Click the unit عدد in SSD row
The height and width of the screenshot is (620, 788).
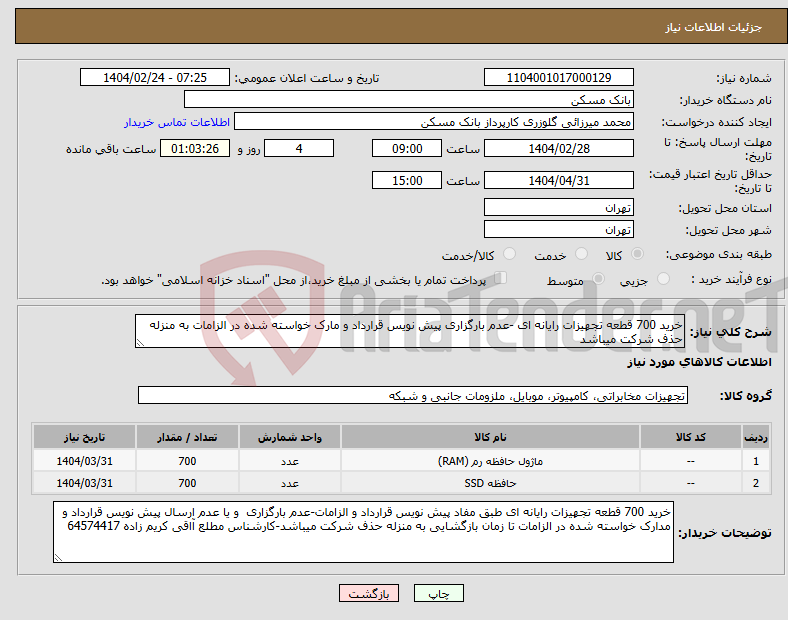[x=290, y=483]
